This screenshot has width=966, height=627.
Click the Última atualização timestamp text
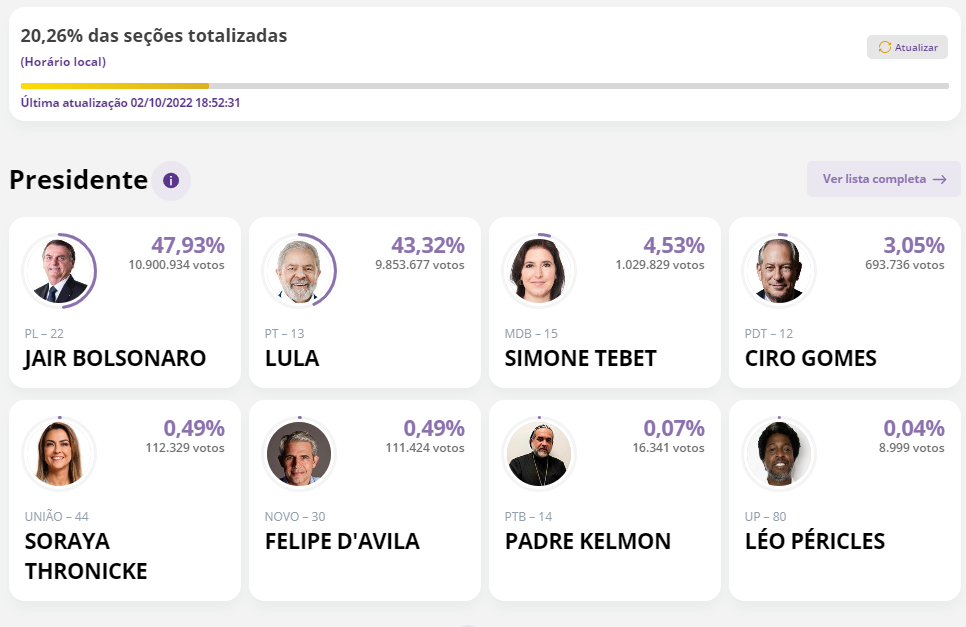pyautogui.click(x=130, y=103)
